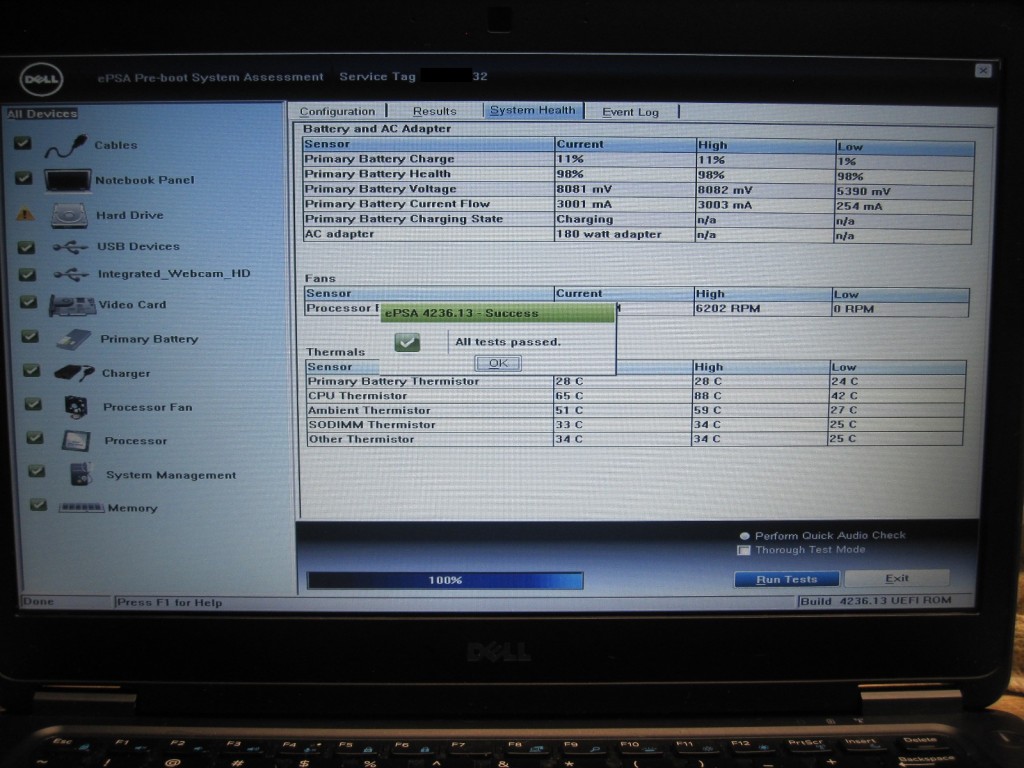Click OK in the success dialog
The image size is (1024, 768).
click(498, 363)
